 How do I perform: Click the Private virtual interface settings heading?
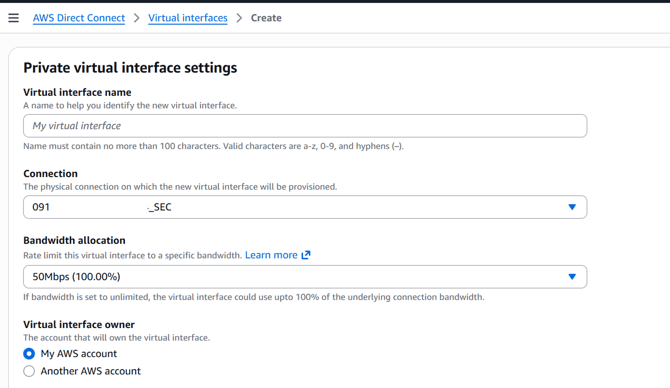[130, 68]
